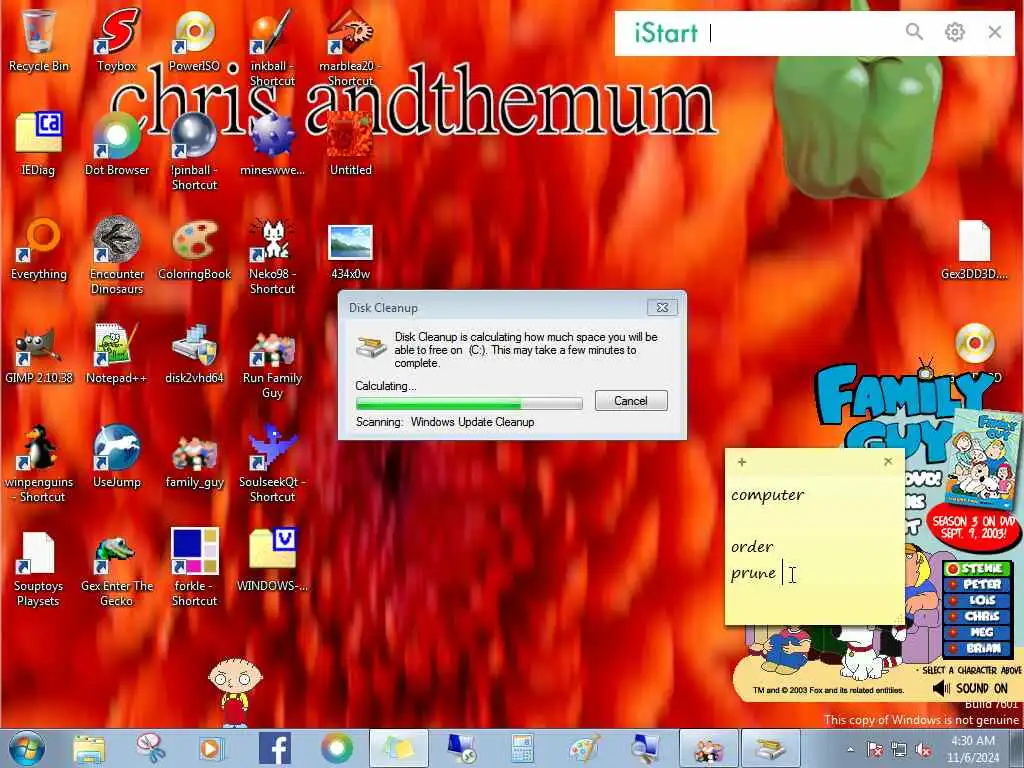
Task: Open Action Center flag tray icon
Action: pos(874,750)
